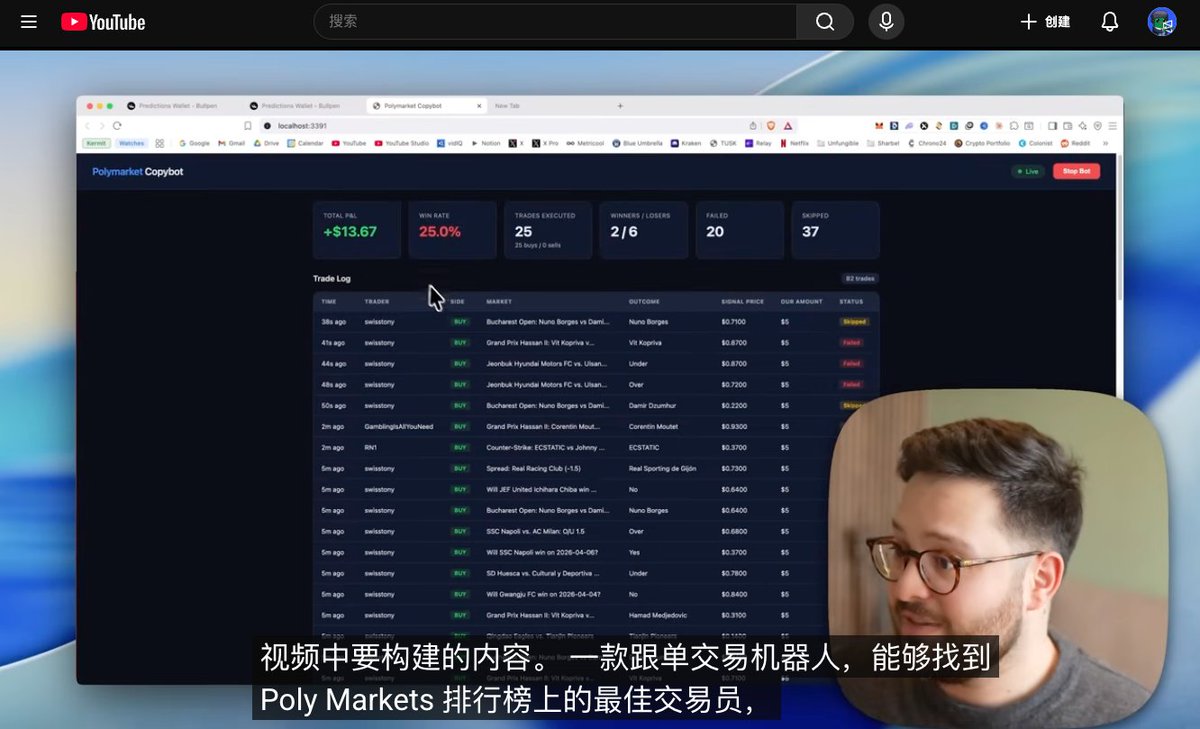Click the Corentin Moutet outcome cell
The width and height of the screenshot is (1200, 729).
coord(653,427)
